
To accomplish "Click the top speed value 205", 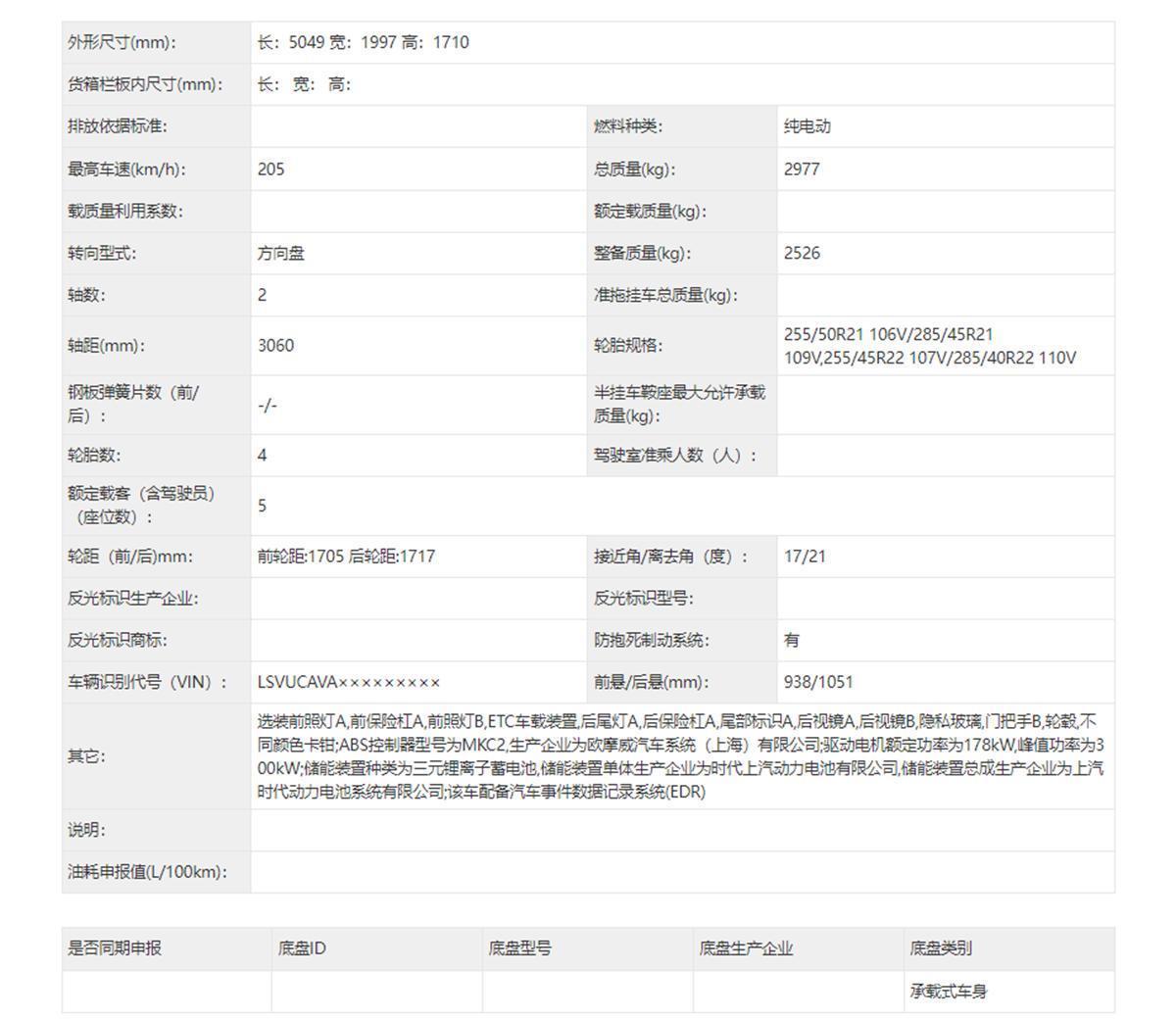I will 271,170.
